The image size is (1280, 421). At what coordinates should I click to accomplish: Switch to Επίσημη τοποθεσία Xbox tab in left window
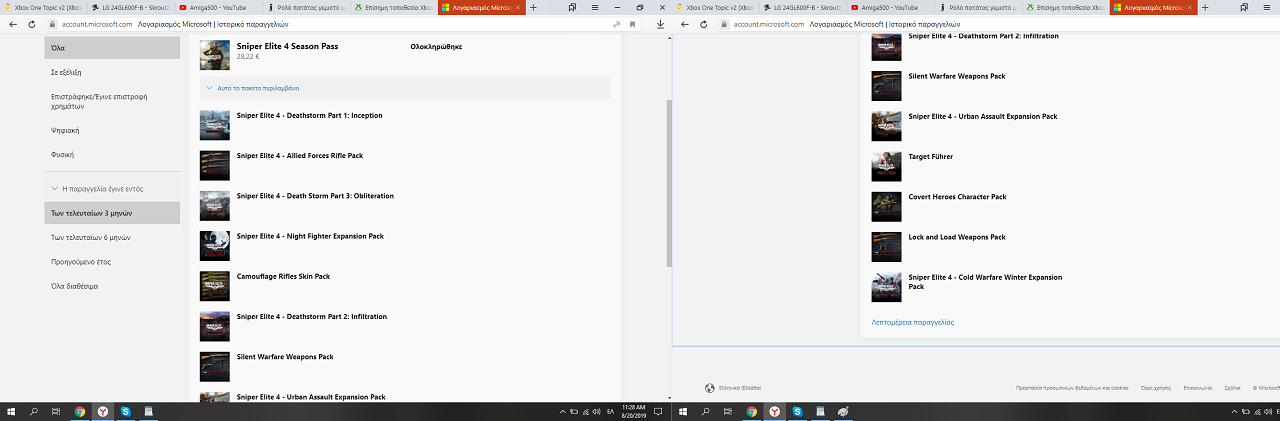coord(394,7)
